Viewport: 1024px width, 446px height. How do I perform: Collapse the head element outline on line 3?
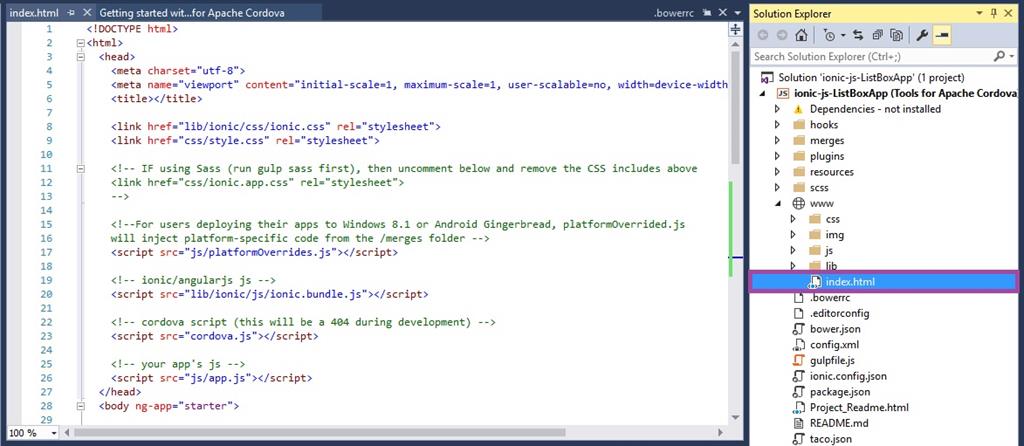[x=81, y=57]
